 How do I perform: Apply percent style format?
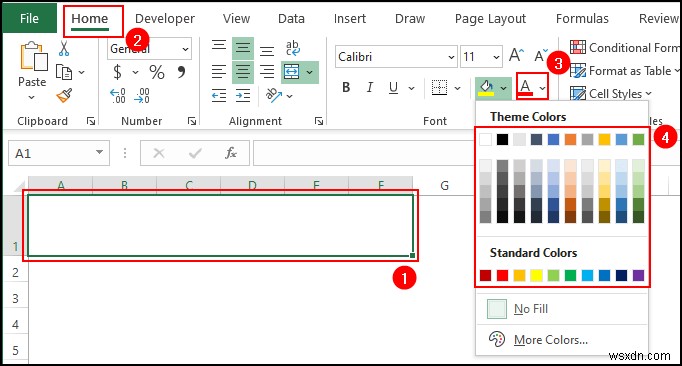click(x=157, y=72)
